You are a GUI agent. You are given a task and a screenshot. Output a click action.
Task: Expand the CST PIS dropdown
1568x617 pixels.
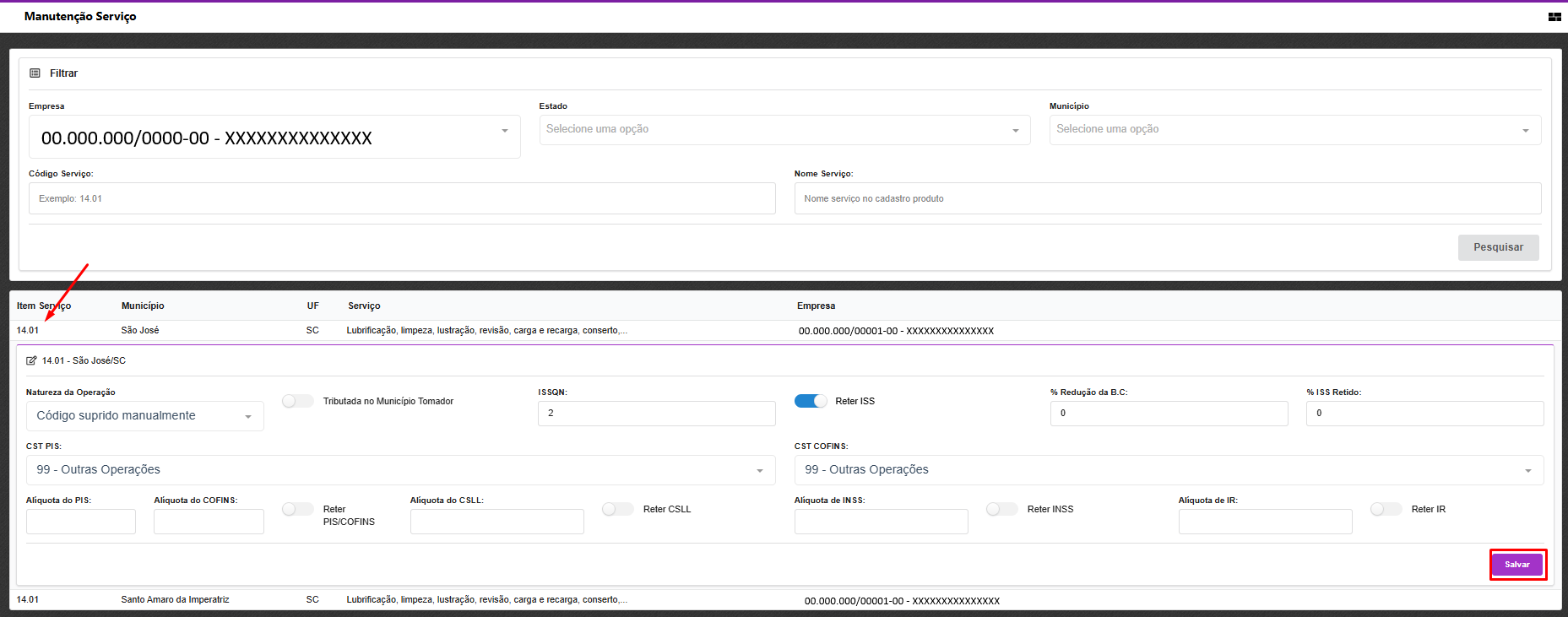[x=400, y=470]
